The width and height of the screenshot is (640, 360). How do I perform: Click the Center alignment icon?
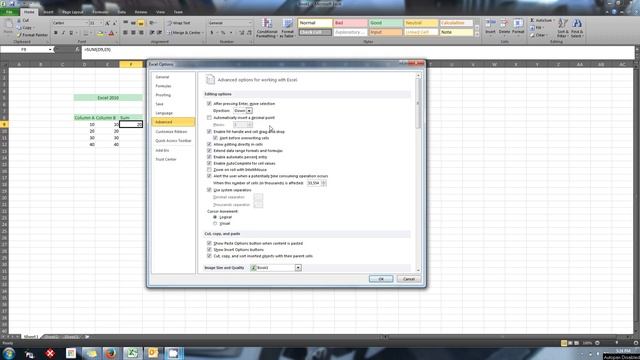(x=133, y=33)
